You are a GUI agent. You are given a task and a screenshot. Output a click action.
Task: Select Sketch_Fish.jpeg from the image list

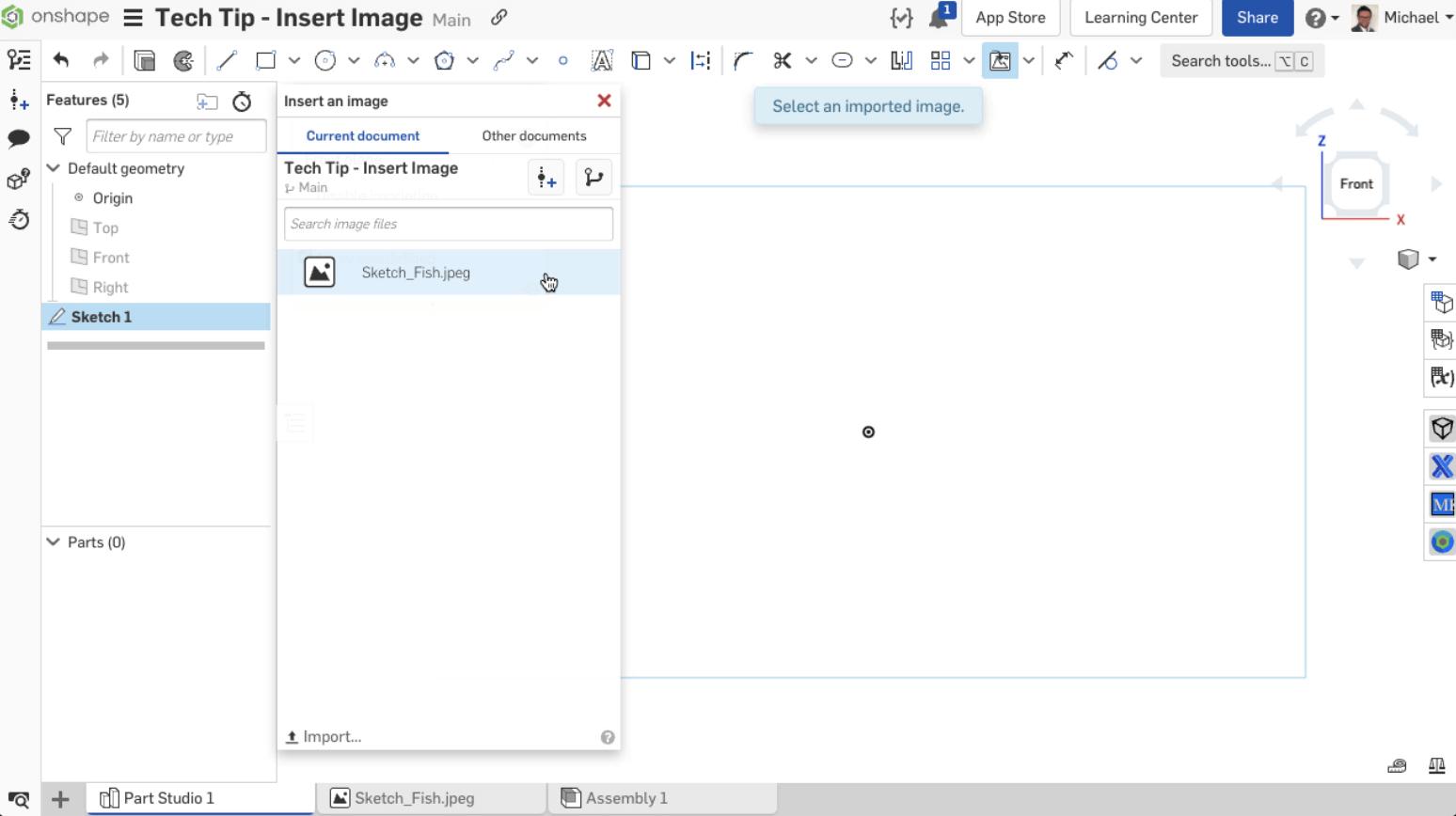416,273
